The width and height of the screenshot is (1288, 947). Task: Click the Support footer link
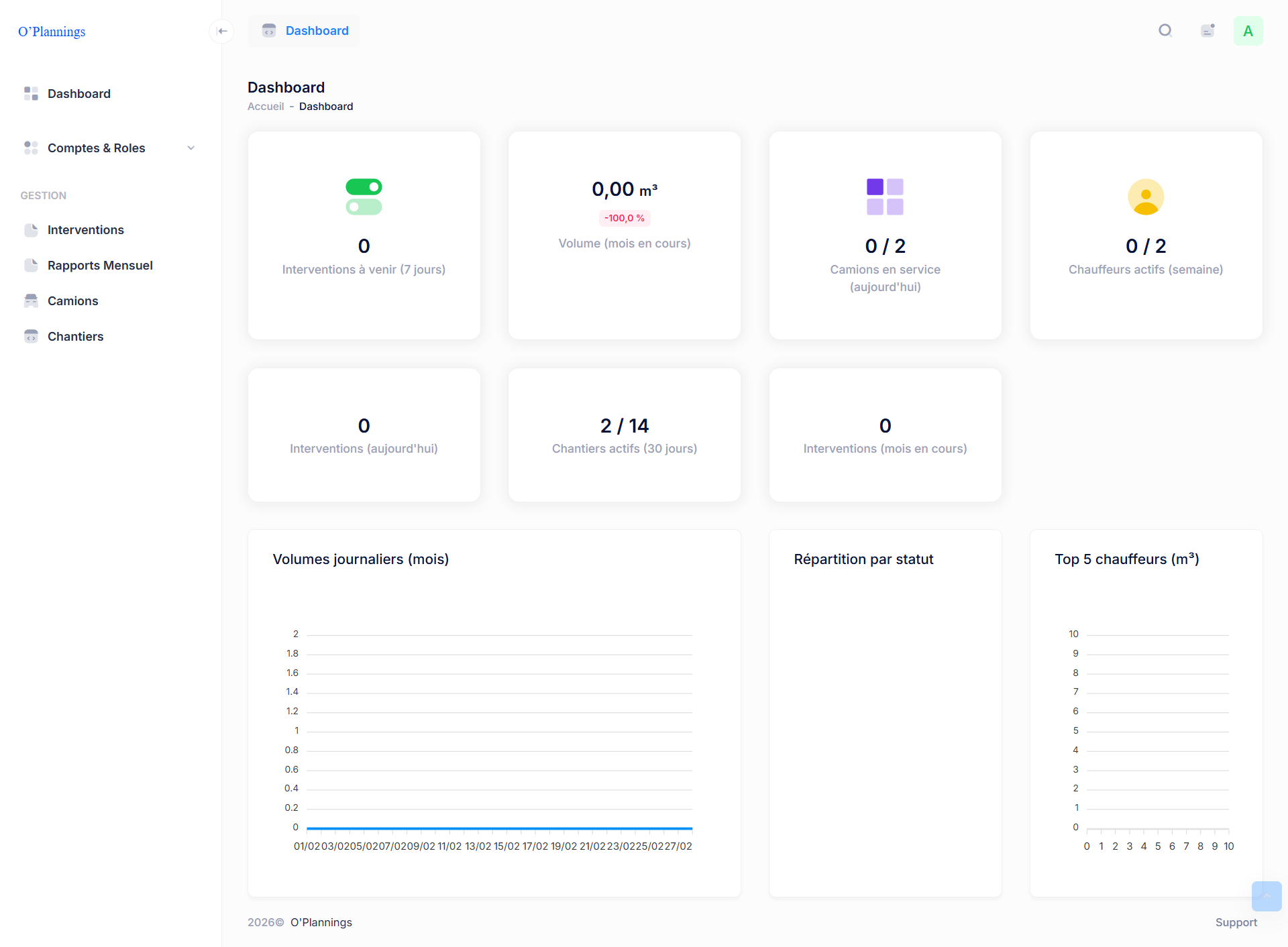(1236, 922)
